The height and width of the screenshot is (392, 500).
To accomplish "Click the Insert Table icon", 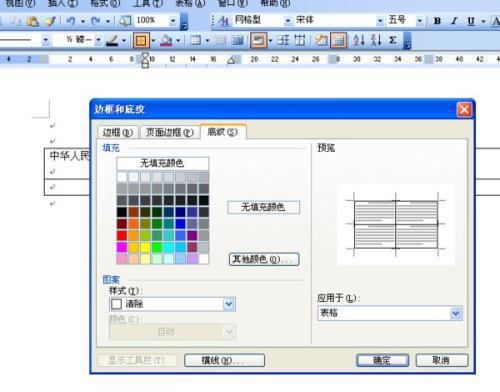I will (x=195, y=41).
